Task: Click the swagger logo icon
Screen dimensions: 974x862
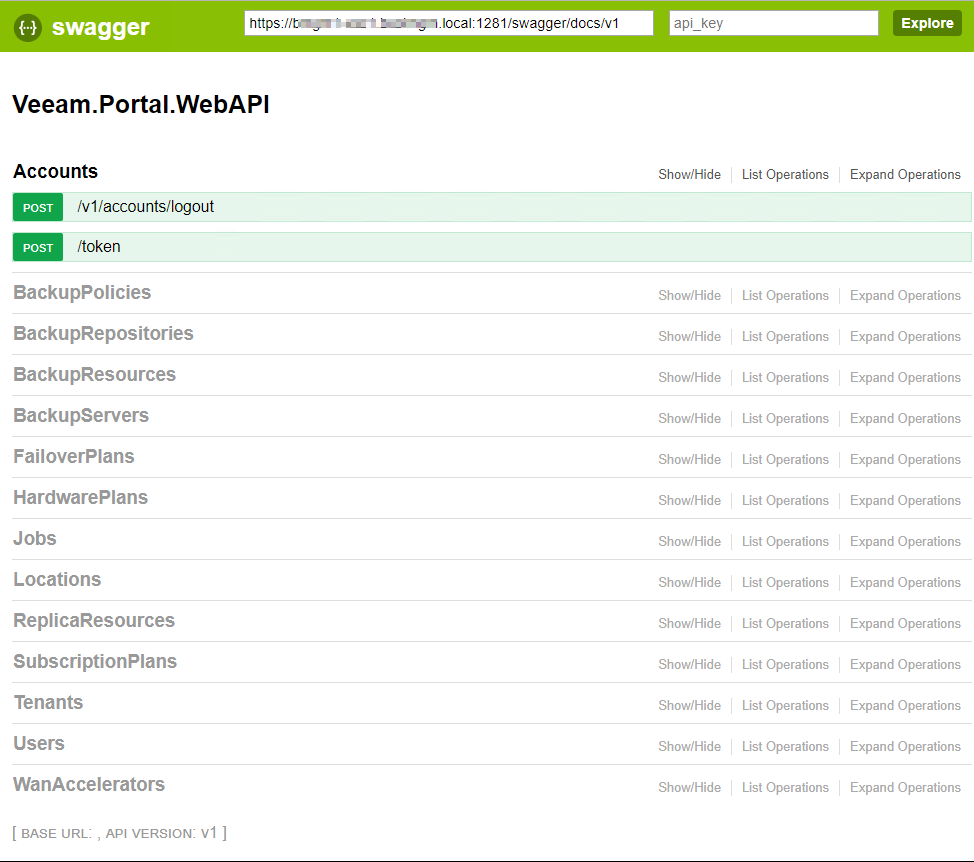Action: (x=28, y=27)
